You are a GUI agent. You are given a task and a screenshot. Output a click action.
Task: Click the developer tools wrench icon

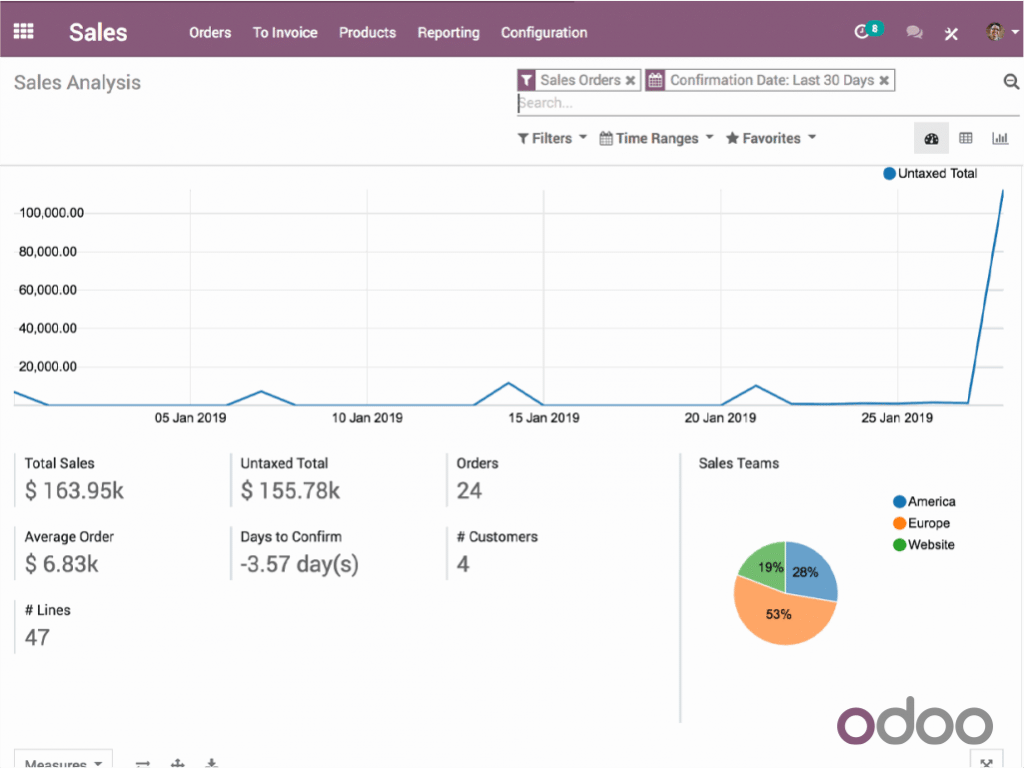[x=950, y=33]
